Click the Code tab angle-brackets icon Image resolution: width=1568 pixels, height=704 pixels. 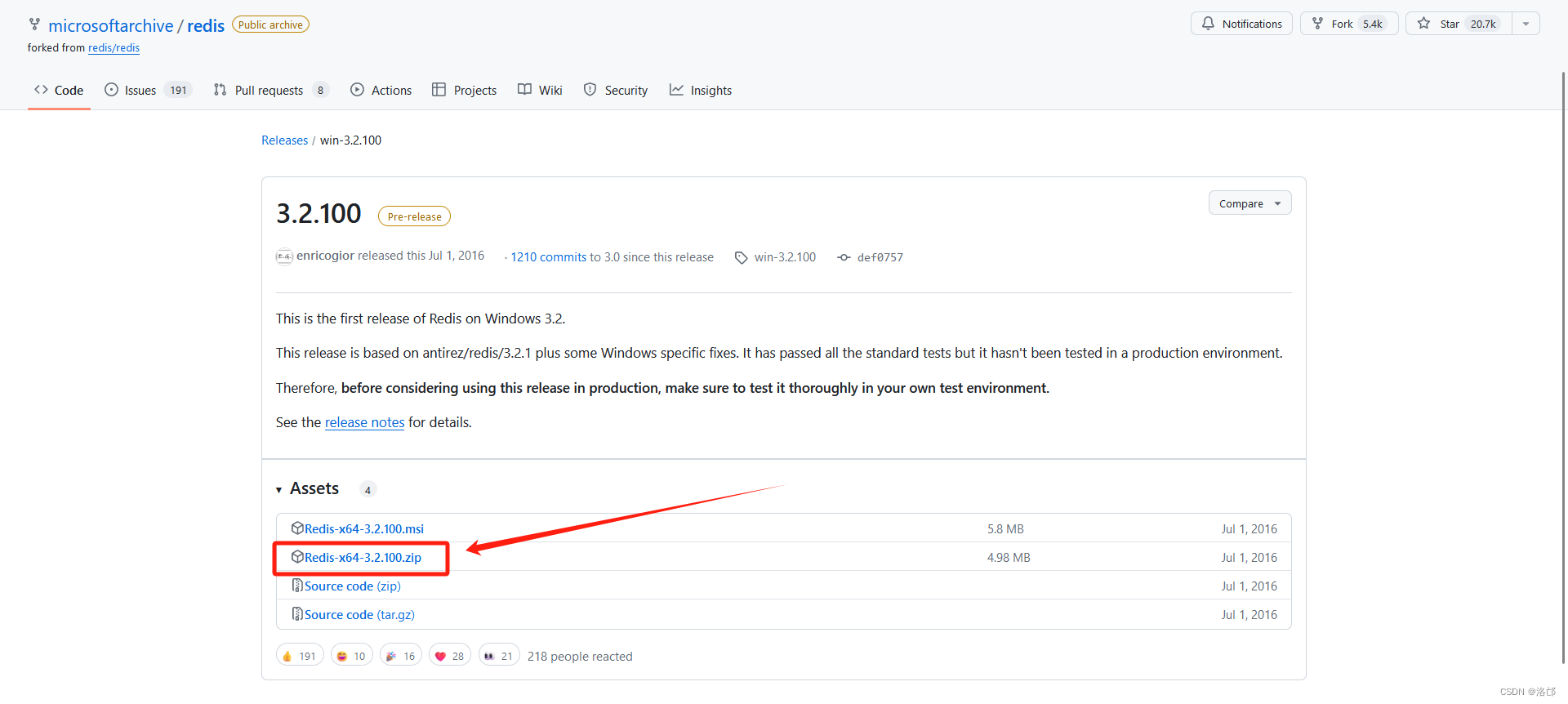[41, 90]
